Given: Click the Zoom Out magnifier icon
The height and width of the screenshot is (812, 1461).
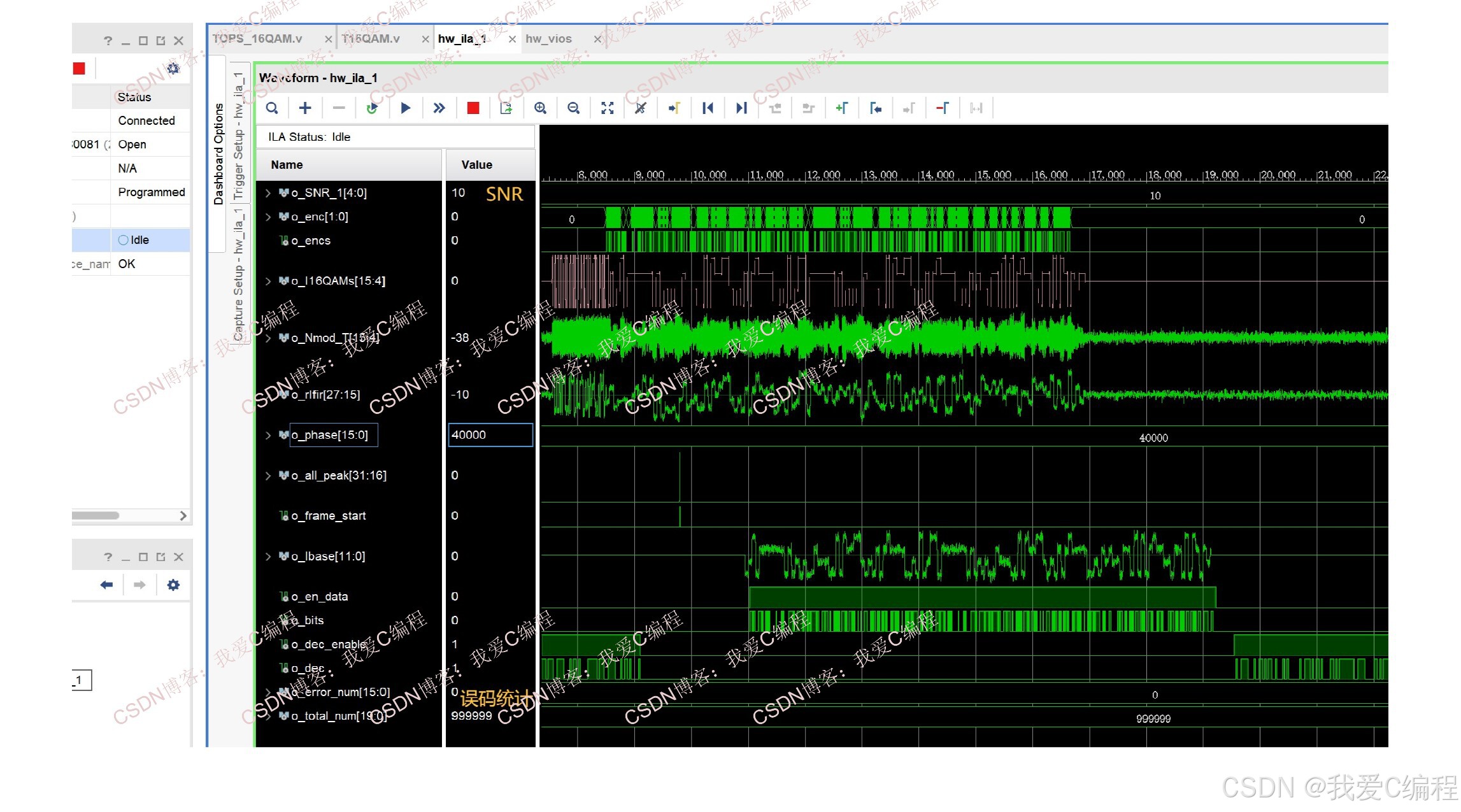Looking at the screenshot, I should click(x=573, y=108).
